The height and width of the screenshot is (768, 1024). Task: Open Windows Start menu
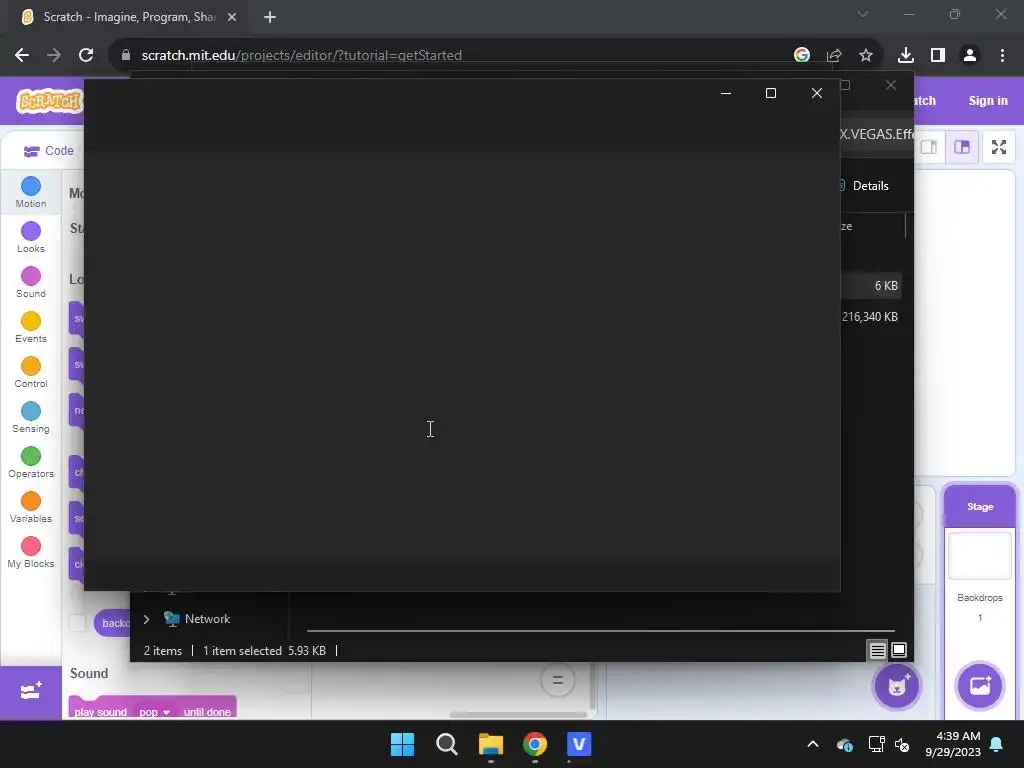click(402, 744)
